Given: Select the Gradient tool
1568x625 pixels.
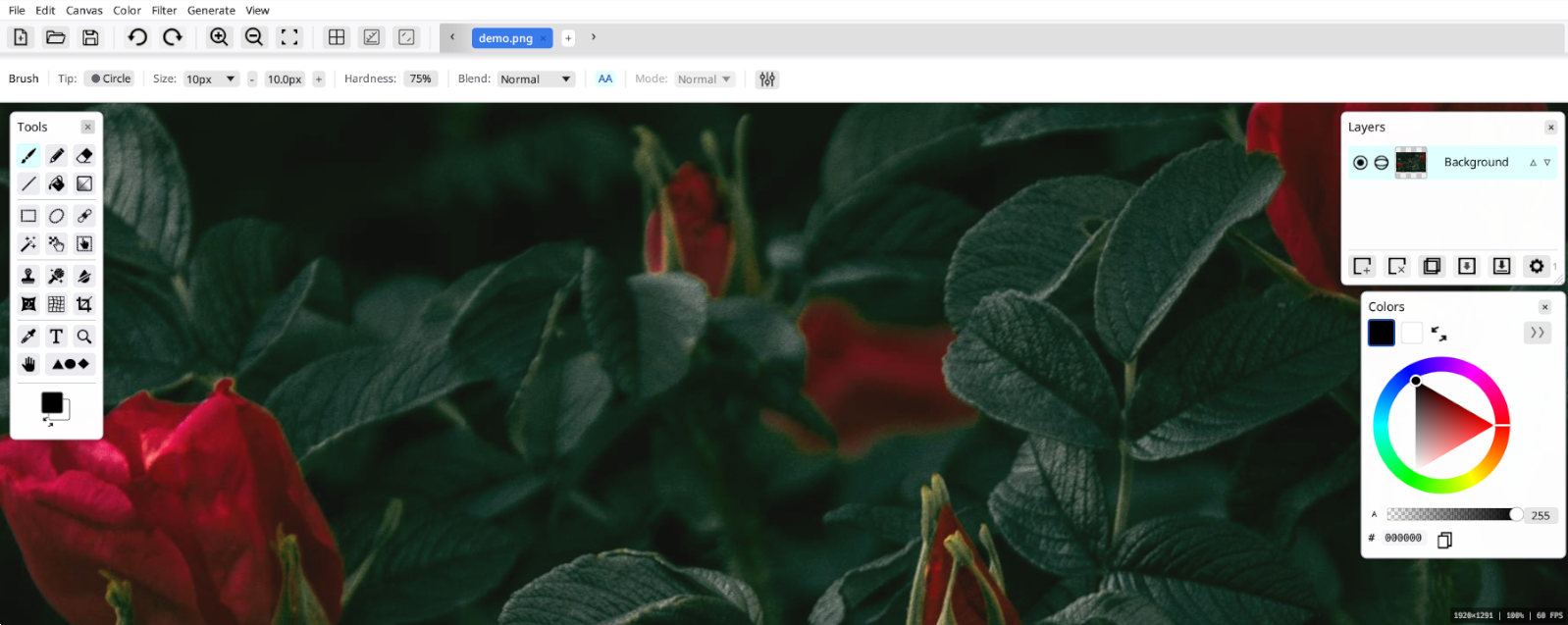Looking at the screenshot, I should (84, 183).
